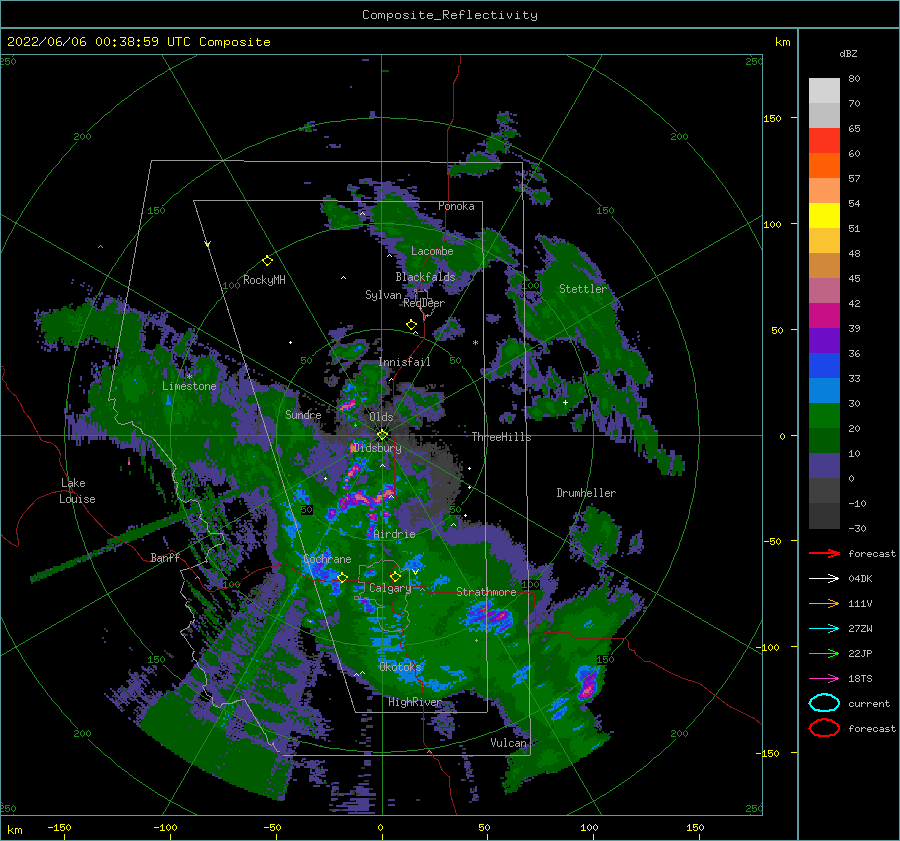Click the Sundre town label
This screenshot has height=841, width=900.
click(303, 415)
